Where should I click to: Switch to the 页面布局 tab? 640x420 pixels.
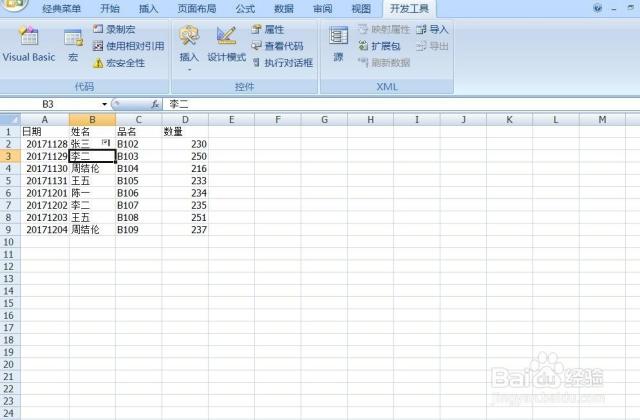(x=196, y=8)
